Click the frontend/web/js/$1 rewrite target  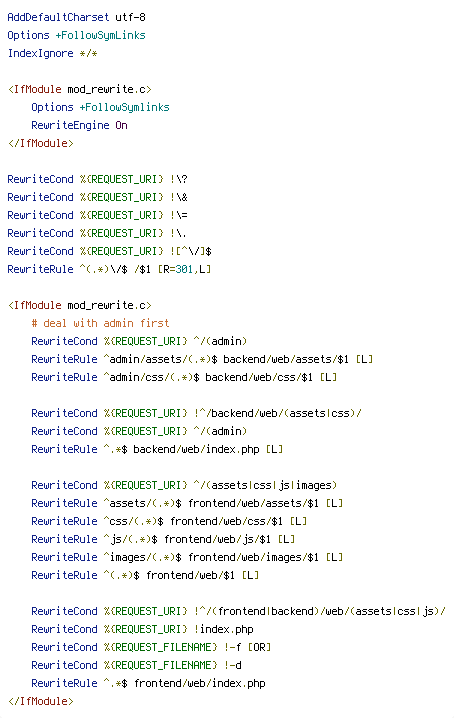click(218, 539)
